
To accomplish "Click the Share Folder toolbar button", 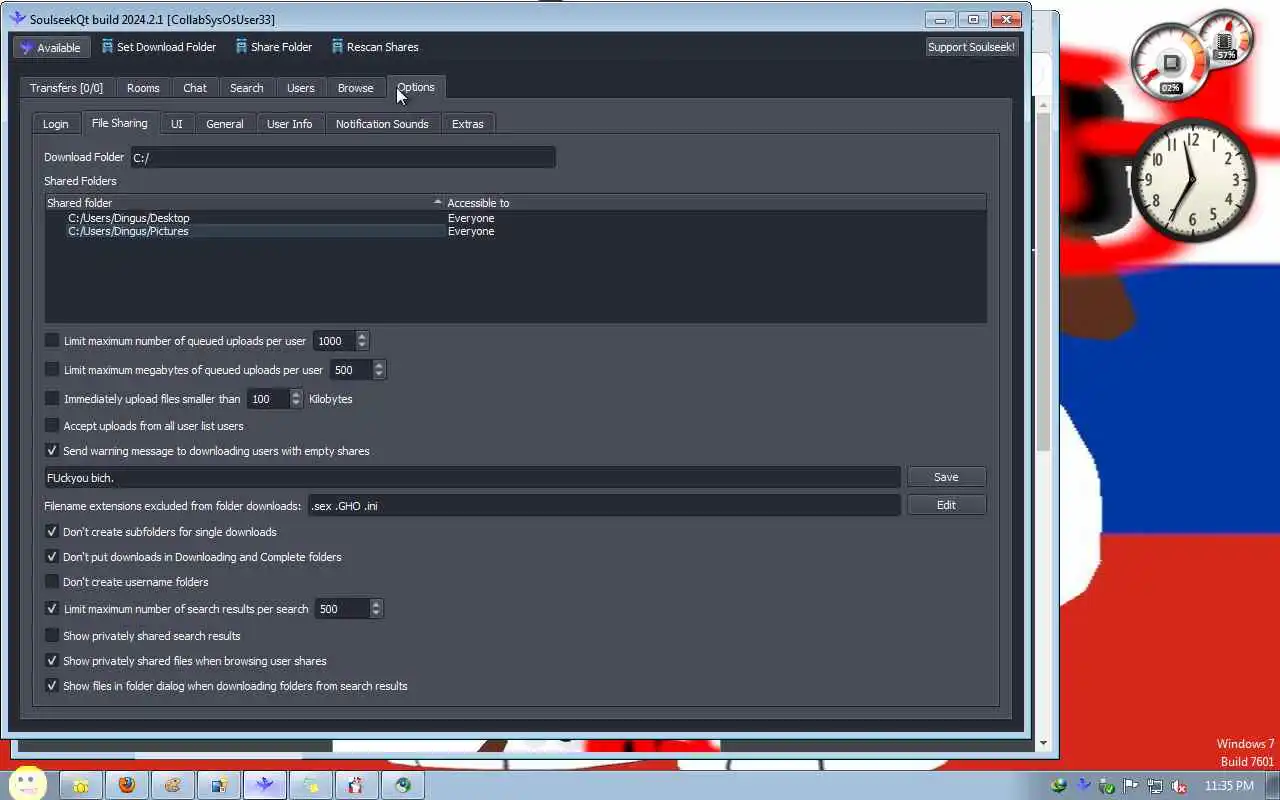I will (x=273, y=47).
